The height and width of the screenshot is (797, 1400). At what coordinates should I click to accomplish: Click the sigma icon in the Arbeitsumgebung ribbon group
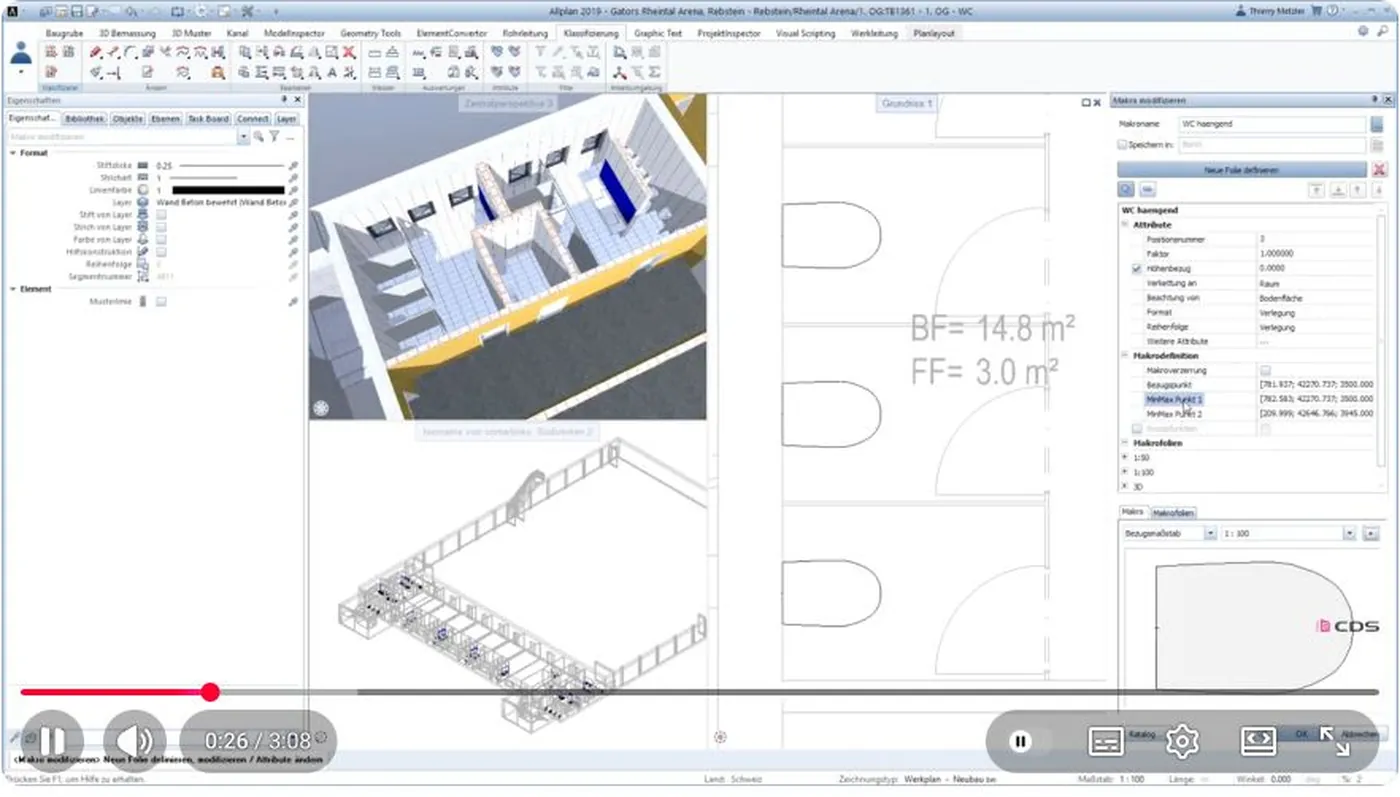655,72
